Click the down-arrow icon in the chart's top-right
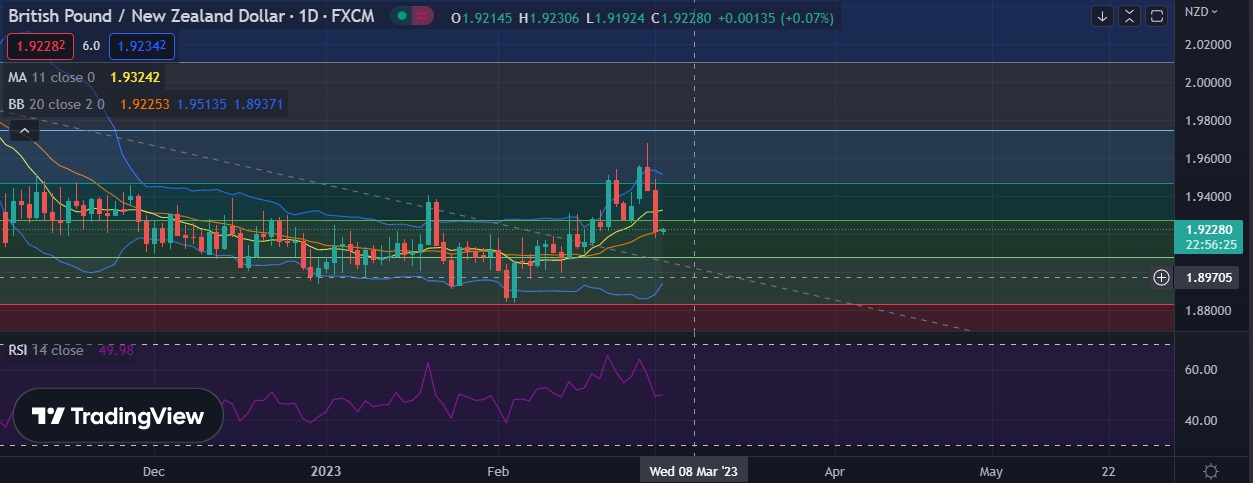The height and width of the screenshot is (483, 1253). (x=1102, y=16)
